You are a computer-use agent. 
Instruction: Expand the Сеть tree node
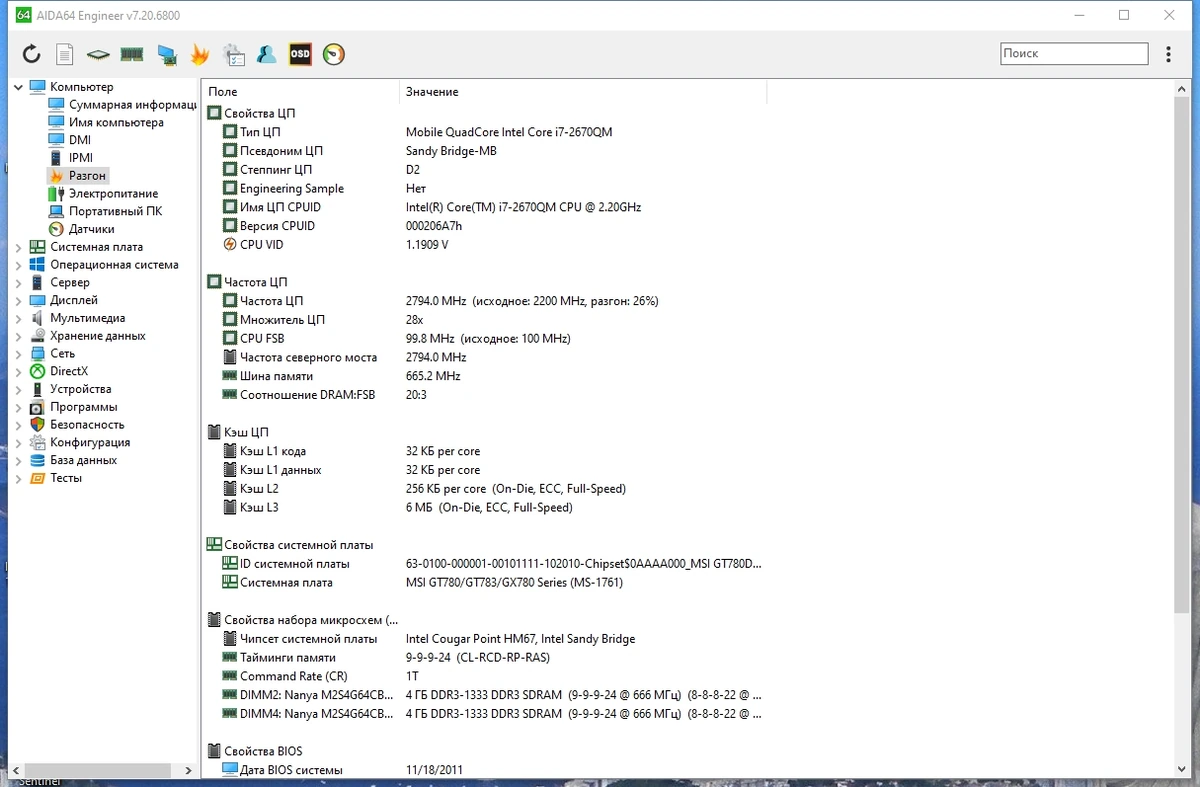coord(18,354)
